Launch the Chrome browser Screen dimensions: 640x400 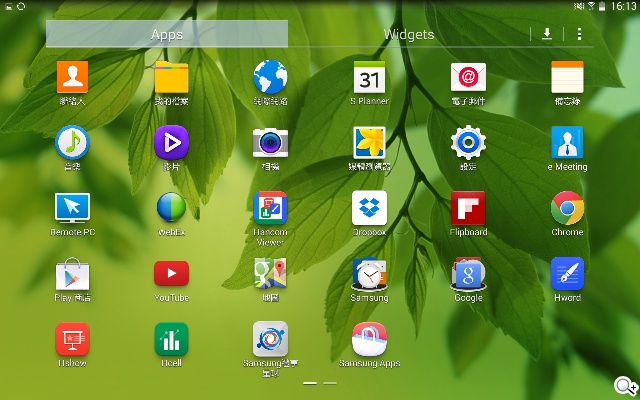pos(567,208)
